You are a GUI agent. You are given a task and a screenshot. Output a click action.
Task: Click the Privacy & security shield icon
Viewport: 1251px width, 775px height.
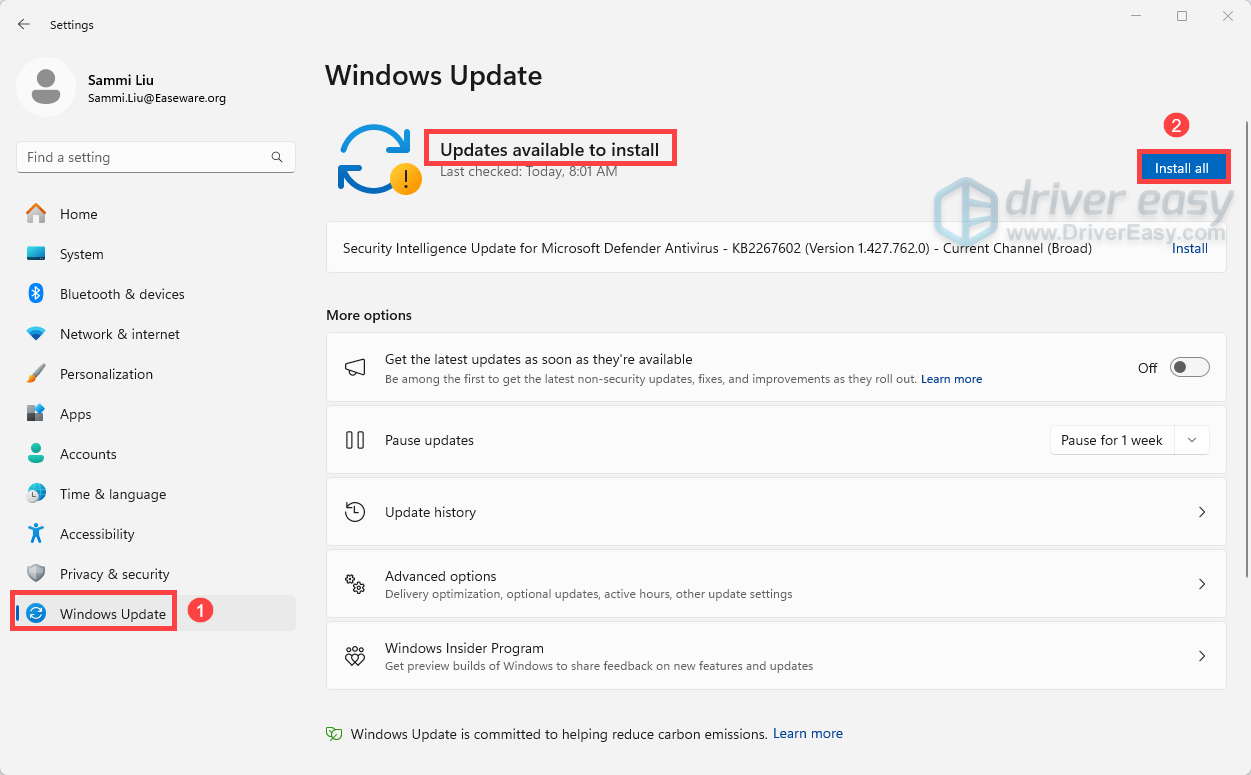coord(36,574)
